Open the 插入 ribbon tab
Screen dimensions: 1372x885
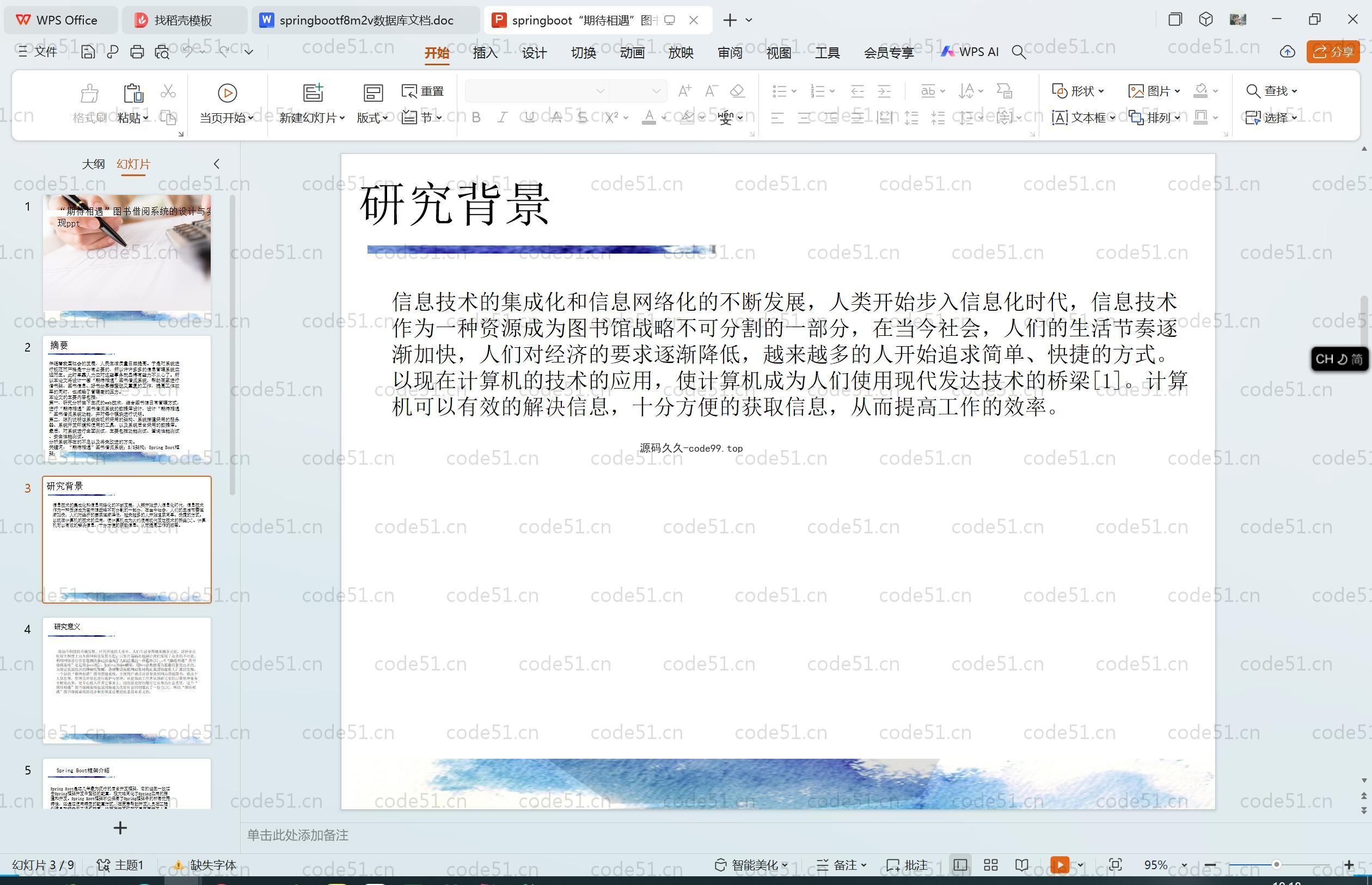coord(485,53)
